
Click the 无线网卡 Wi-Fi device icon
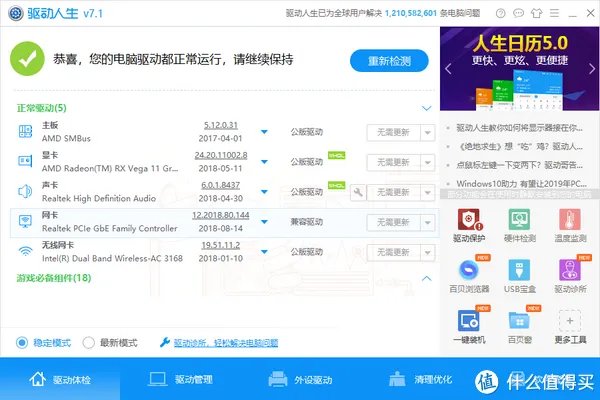[x=25, y=251]
